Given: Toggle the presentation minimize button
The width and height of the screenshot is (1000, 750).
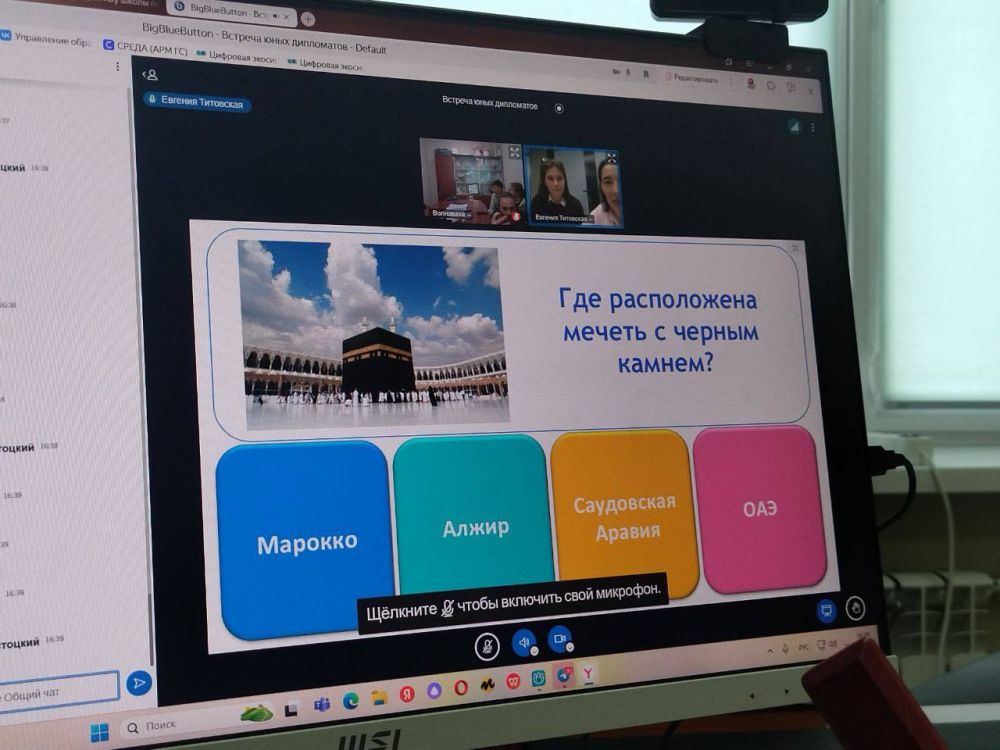Looking at the screenshot, I should 827,611.
